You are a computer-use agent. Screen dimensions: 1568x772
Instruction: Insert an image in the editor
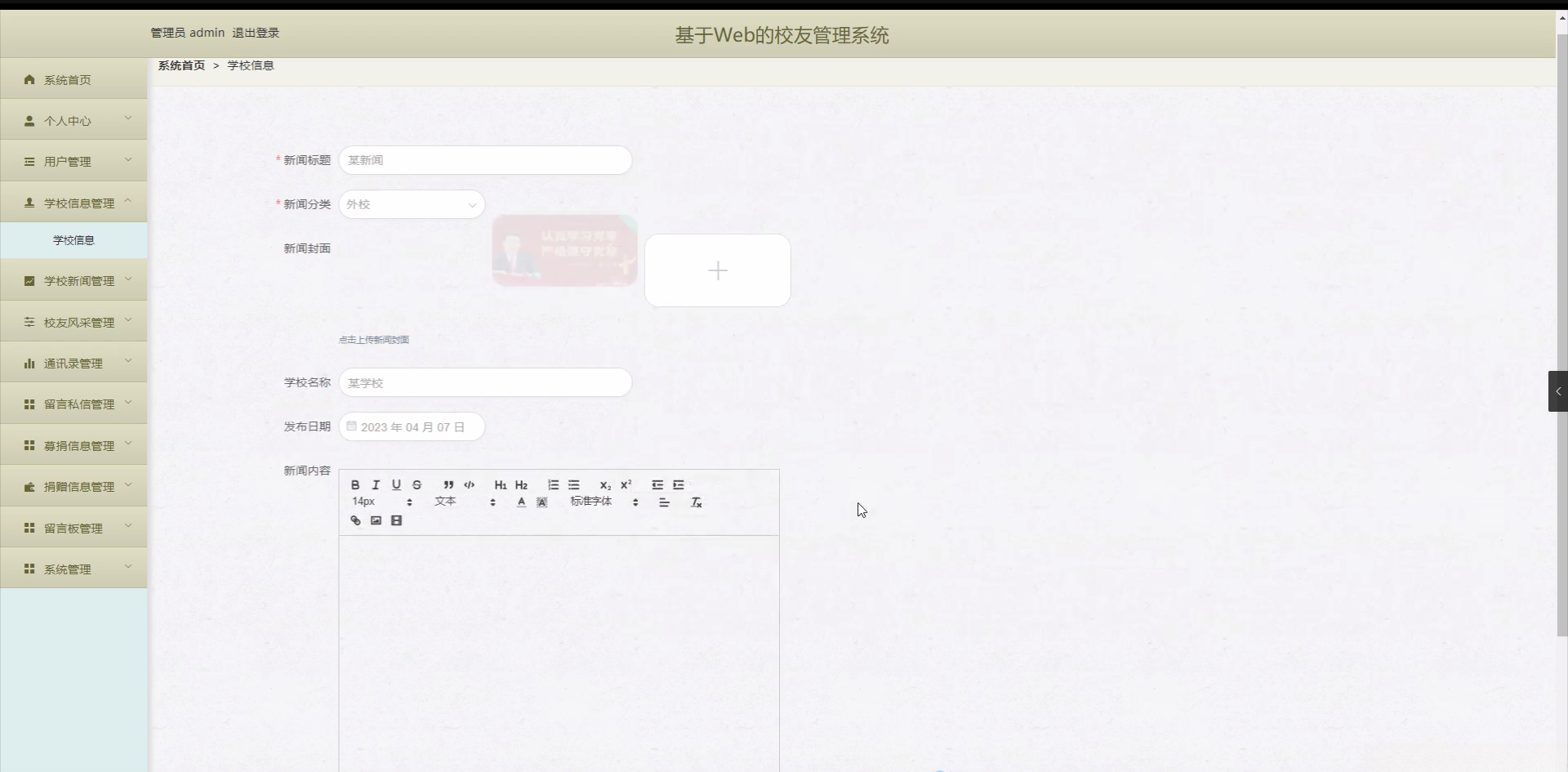coord(376,520)
